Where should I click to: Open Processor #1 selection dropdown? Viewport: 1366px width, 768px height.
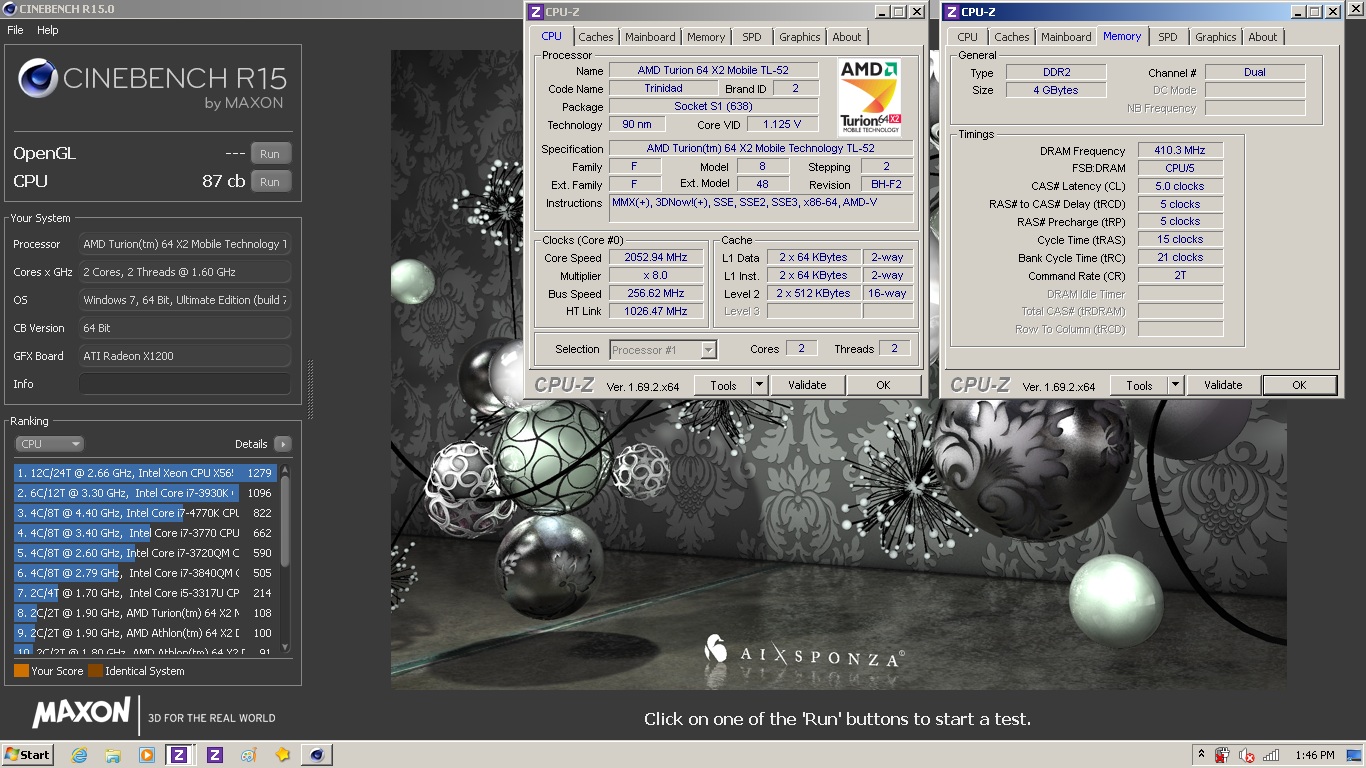(663, 350)
